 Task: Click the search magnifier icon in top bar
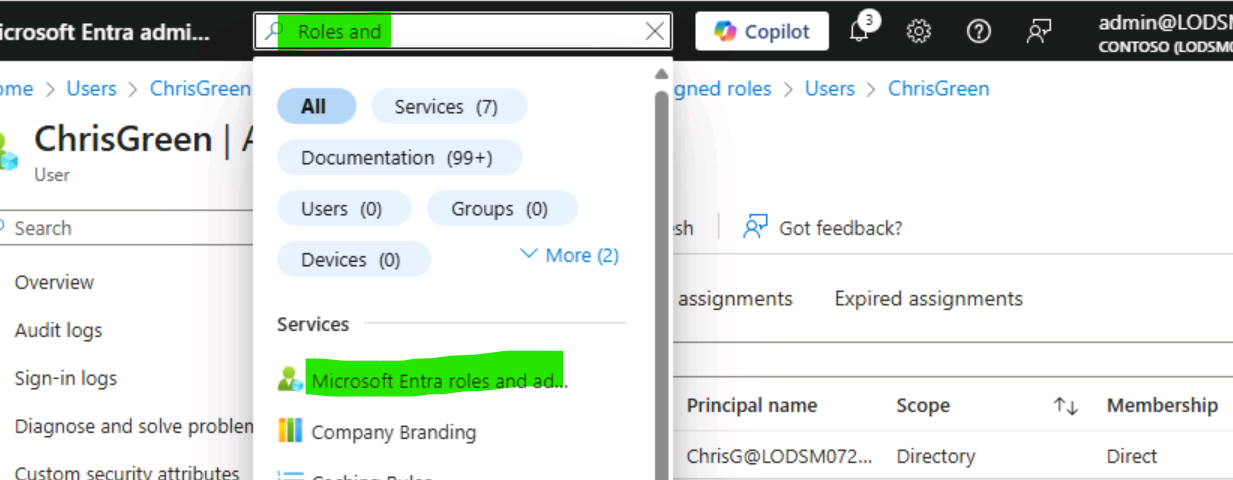(275, 32)
